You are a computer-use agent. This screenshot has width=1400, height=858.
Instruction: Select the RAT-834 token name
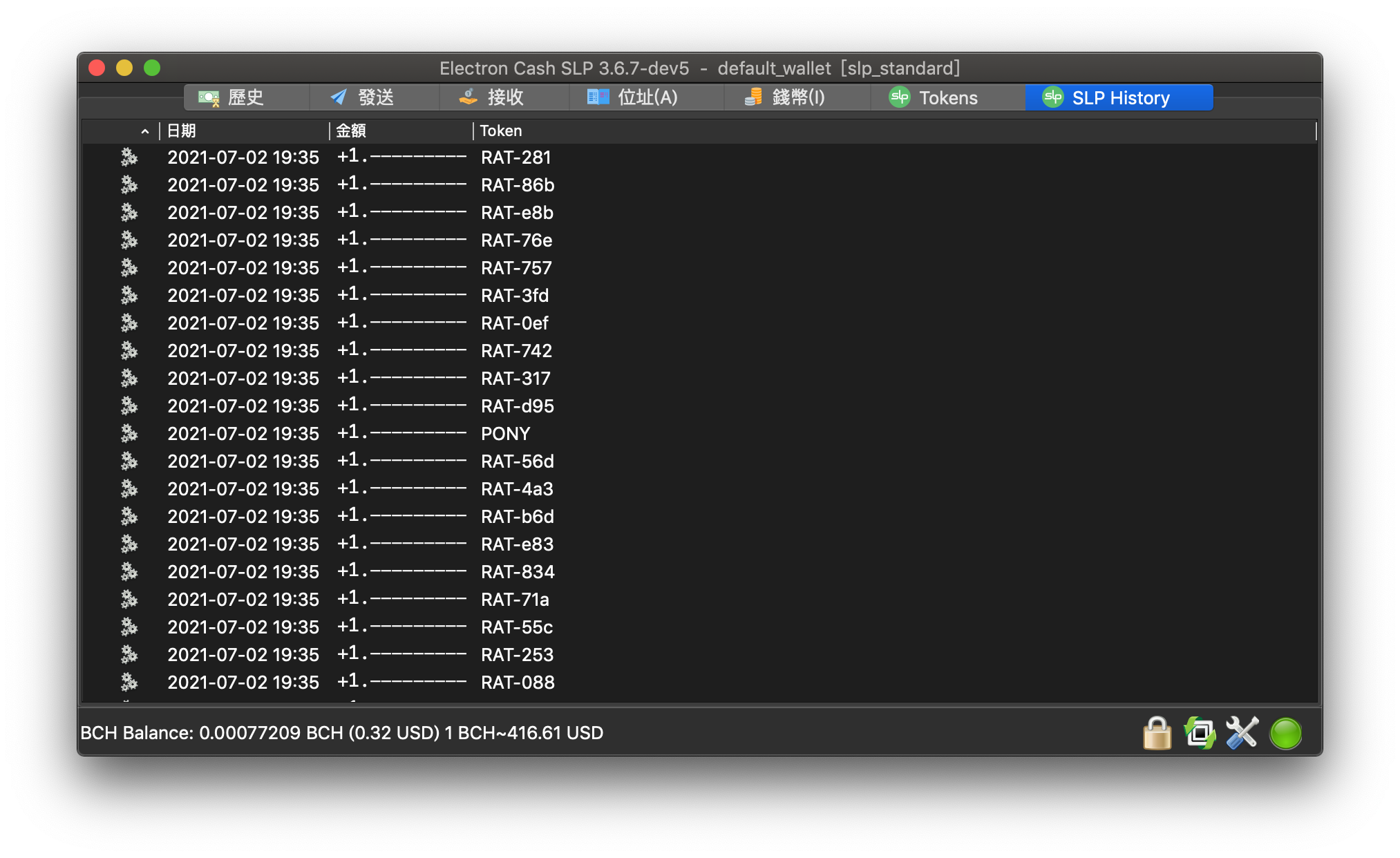(518, 572)
